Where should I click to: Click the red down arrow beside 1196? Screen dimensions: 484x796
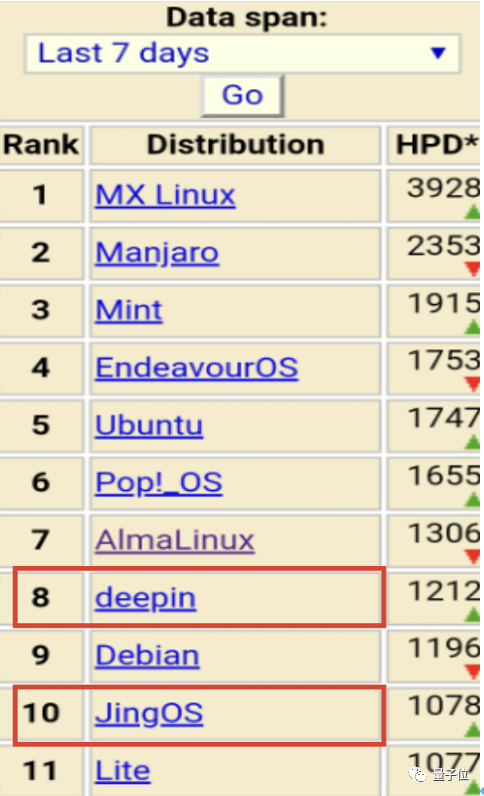(x=472, y=672)
